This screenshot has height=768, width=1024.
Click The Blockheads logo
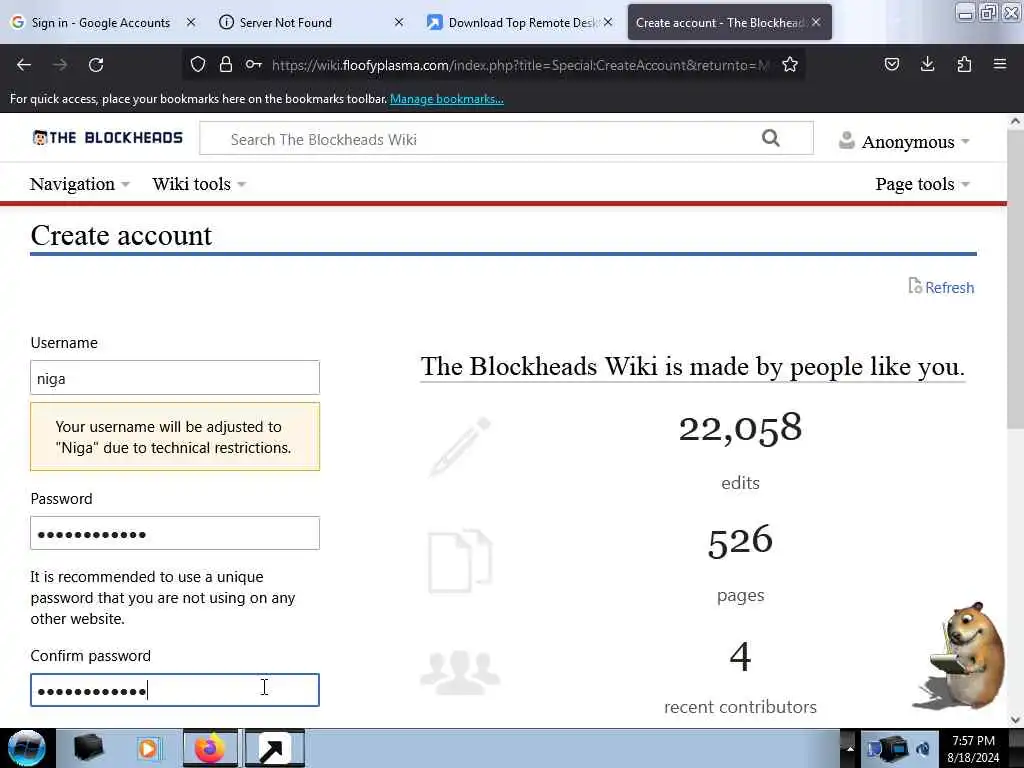[108, 138]
